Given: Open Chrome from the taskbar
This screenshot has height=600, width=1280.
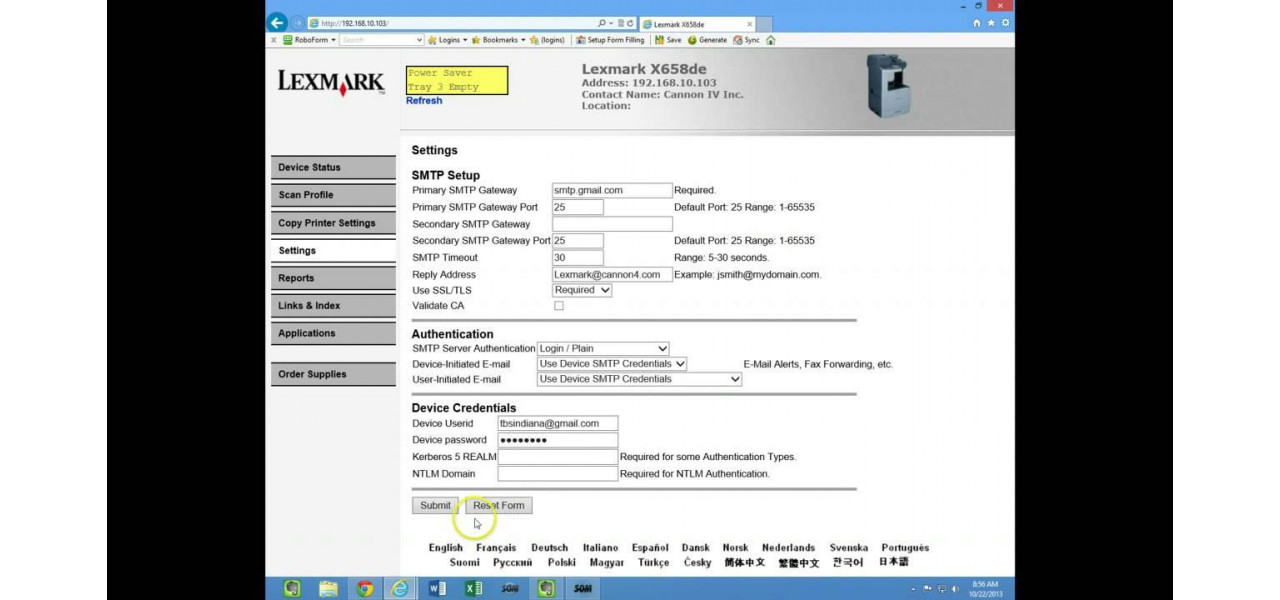Looking at the screenshot, I should tap(365, 588).
